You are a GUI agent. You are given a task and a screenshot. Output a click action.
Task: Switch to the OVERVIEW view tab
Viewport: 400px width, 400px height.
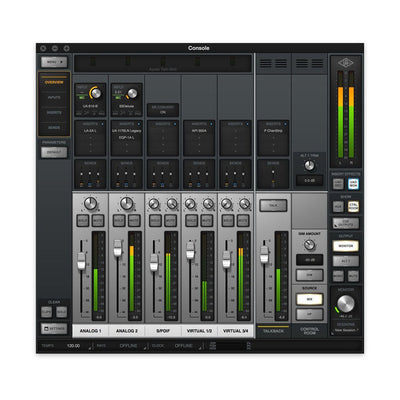coord(54,82)
